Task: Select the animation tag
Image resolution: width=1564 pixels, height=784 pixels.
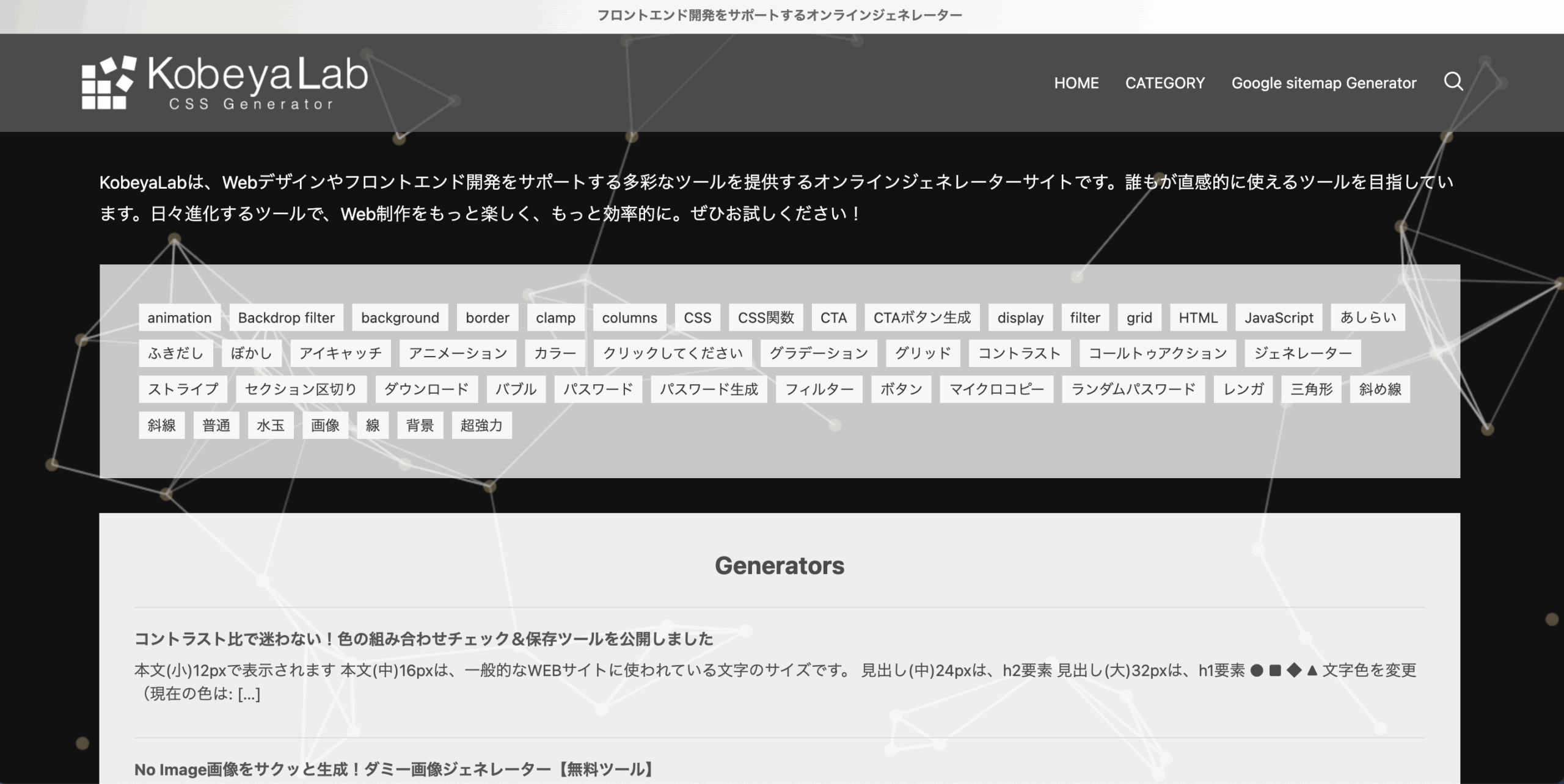Action: (178, 317)
